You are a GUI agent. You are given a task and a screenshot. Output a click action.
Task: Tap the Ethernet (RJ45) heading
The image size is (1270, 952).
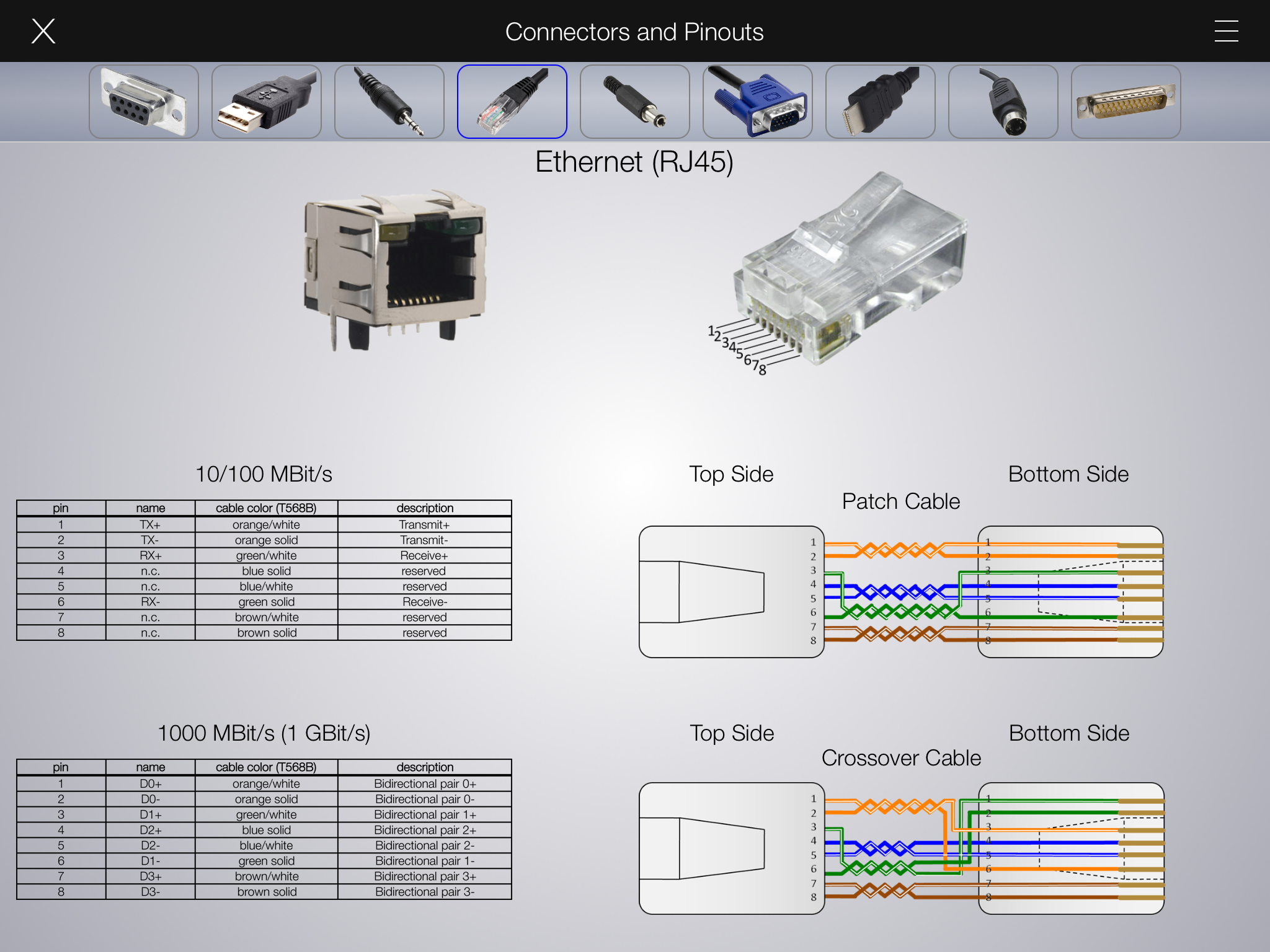click(x=634, y=162)
